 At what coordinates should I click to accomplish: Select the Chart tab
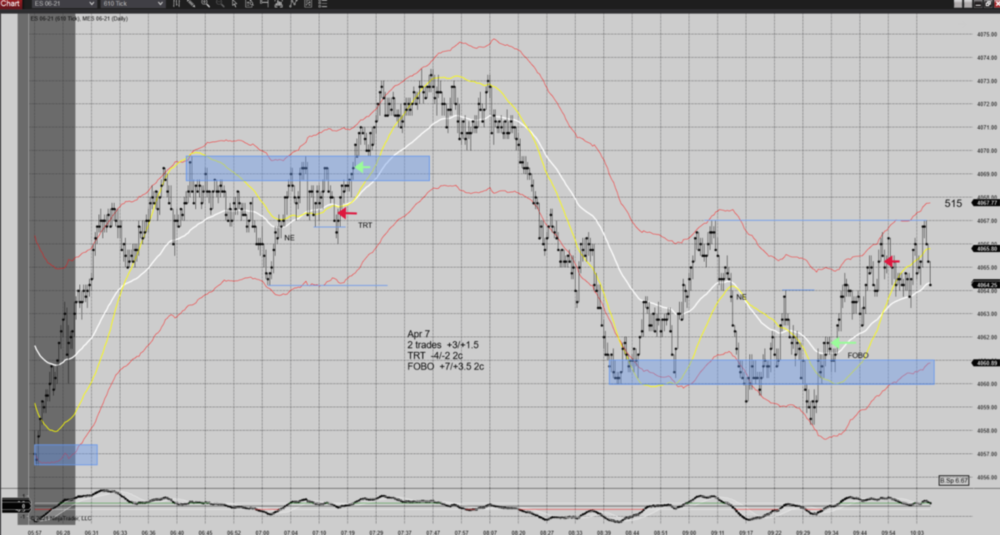coord(11,4)
